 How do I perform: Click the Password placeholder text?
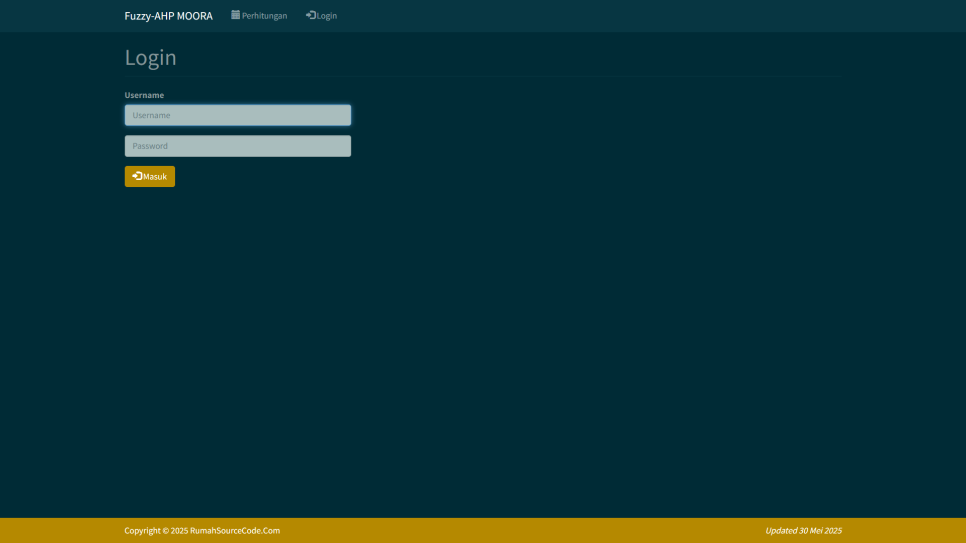click(150, 146)
